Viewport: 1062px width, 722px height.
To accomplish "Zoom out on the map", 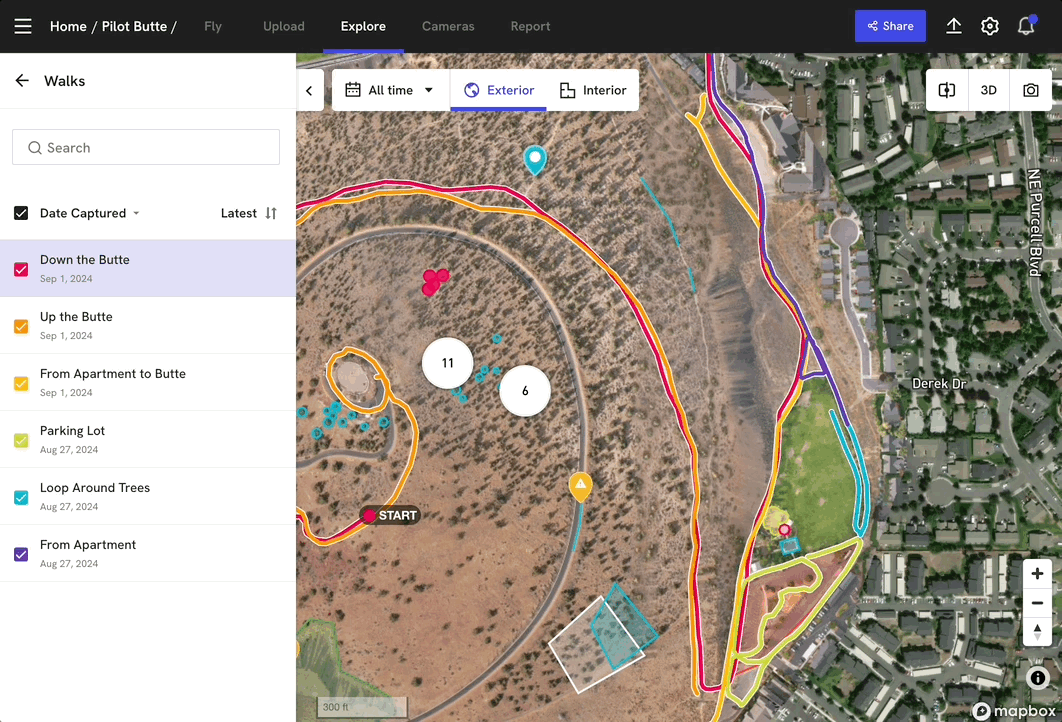I will click(1037, 603).
